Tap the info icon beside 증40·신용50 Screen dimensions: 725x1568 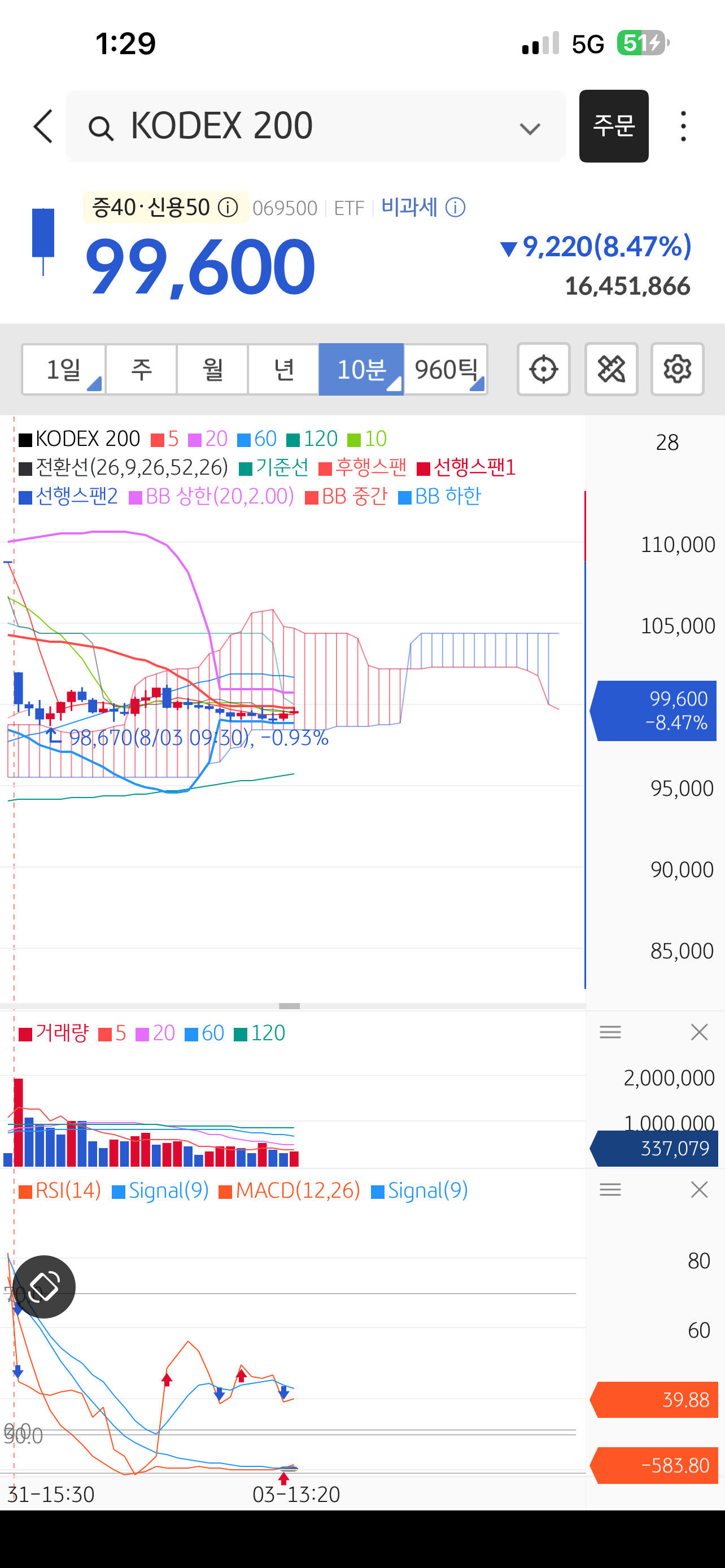228,208
